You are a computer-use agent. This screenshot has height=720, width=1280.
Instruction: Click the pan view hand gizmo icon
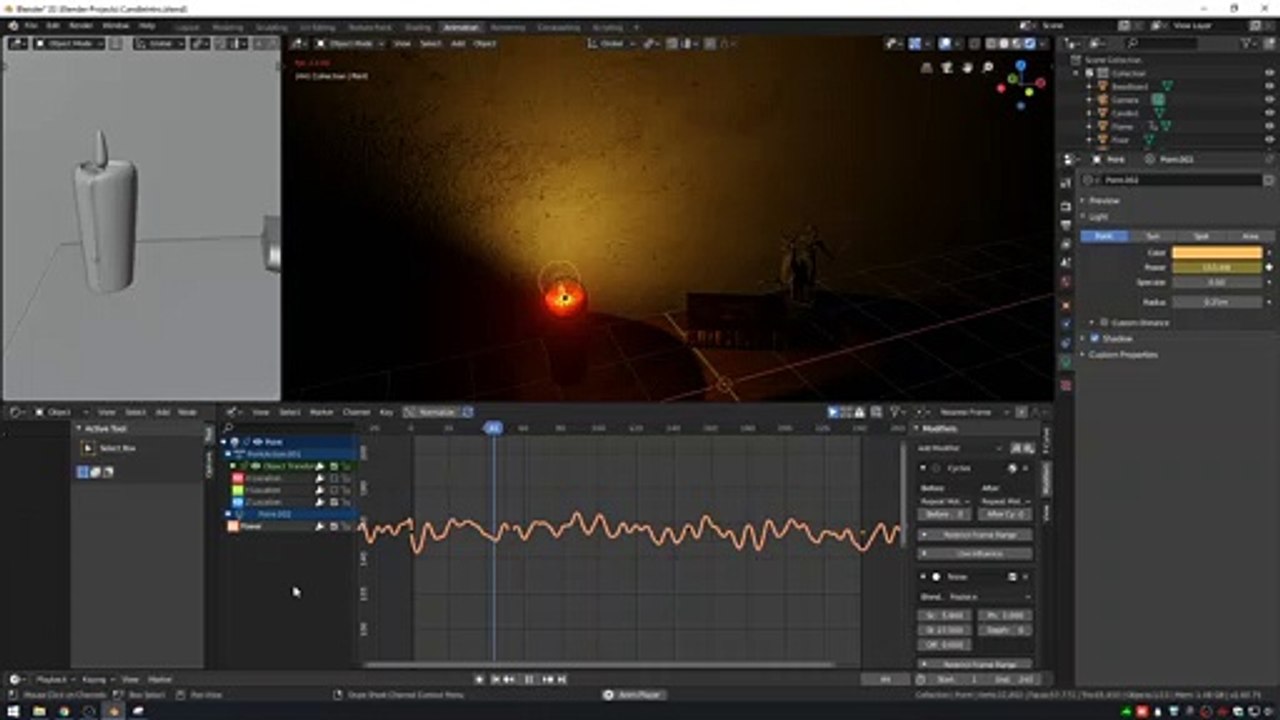pos(968,68)
